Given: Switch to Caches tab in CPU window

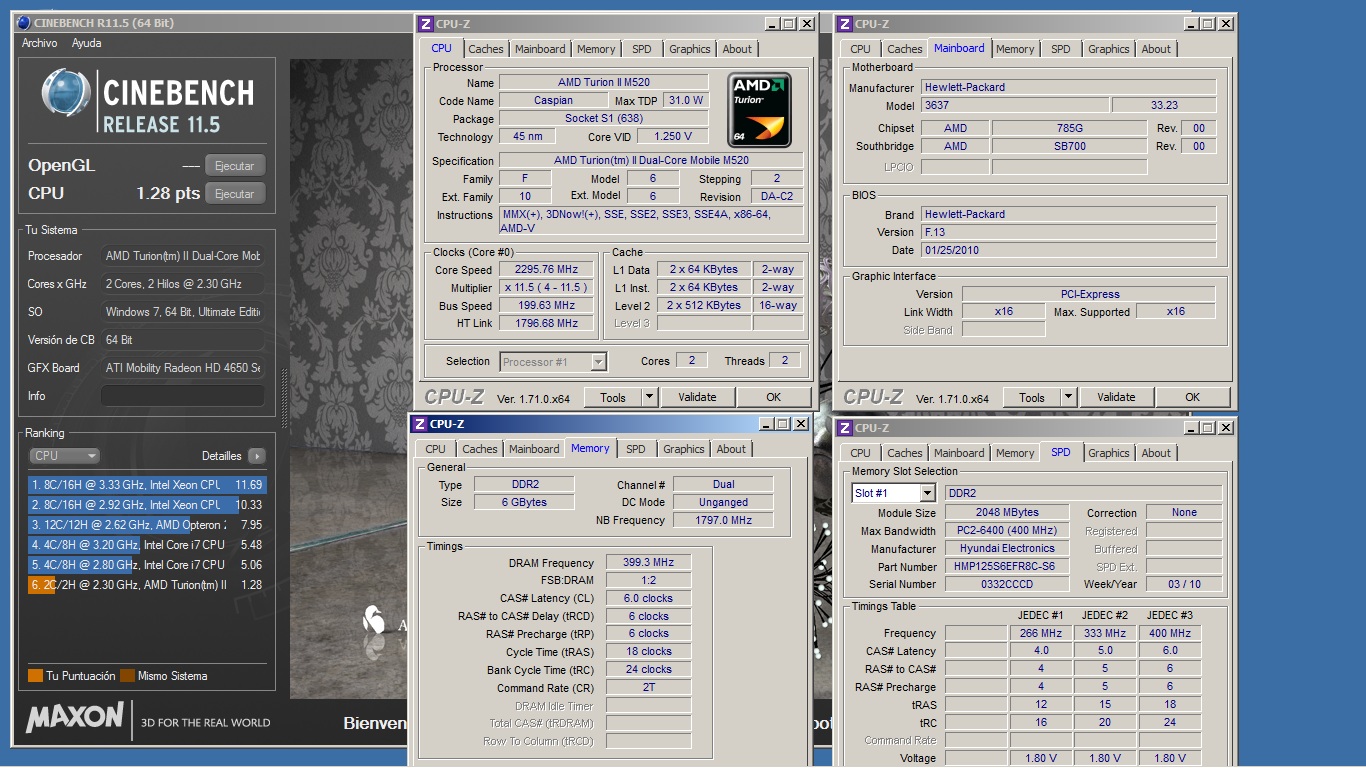Looking at the screenshot, I should (x=486, y=49).
